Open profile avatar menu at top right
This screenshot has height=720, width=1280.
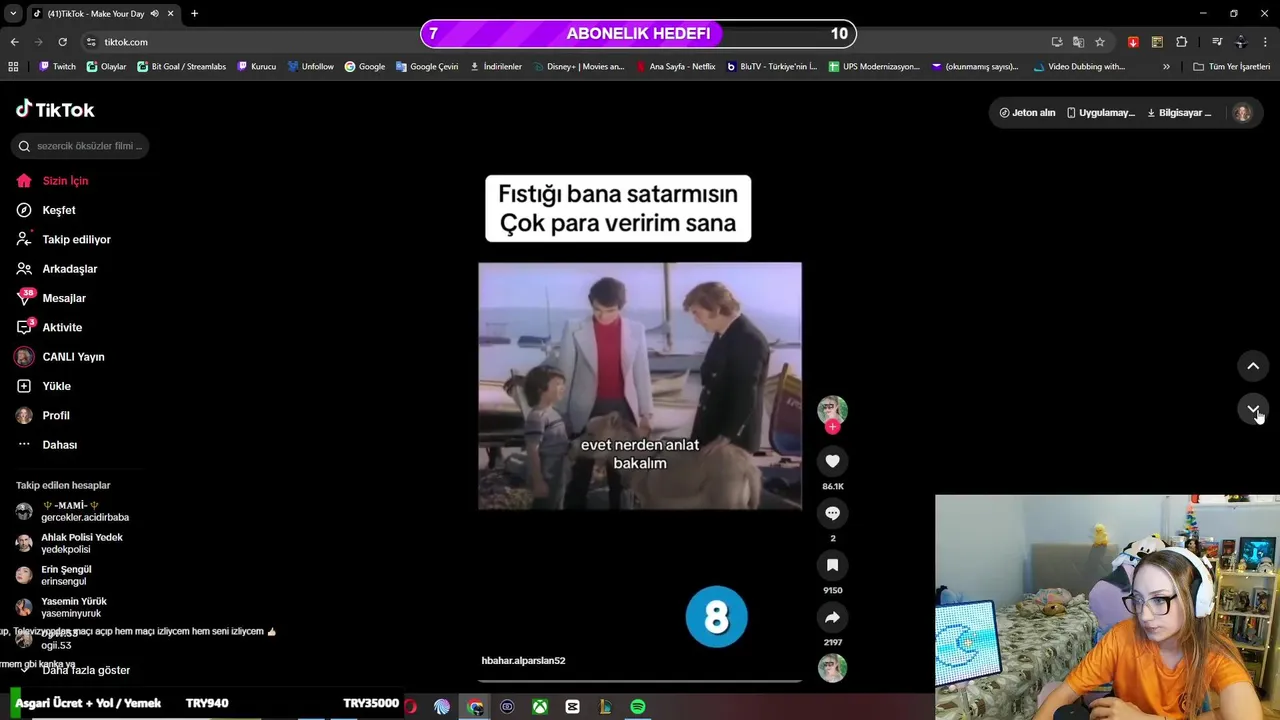click(1242, 113)
